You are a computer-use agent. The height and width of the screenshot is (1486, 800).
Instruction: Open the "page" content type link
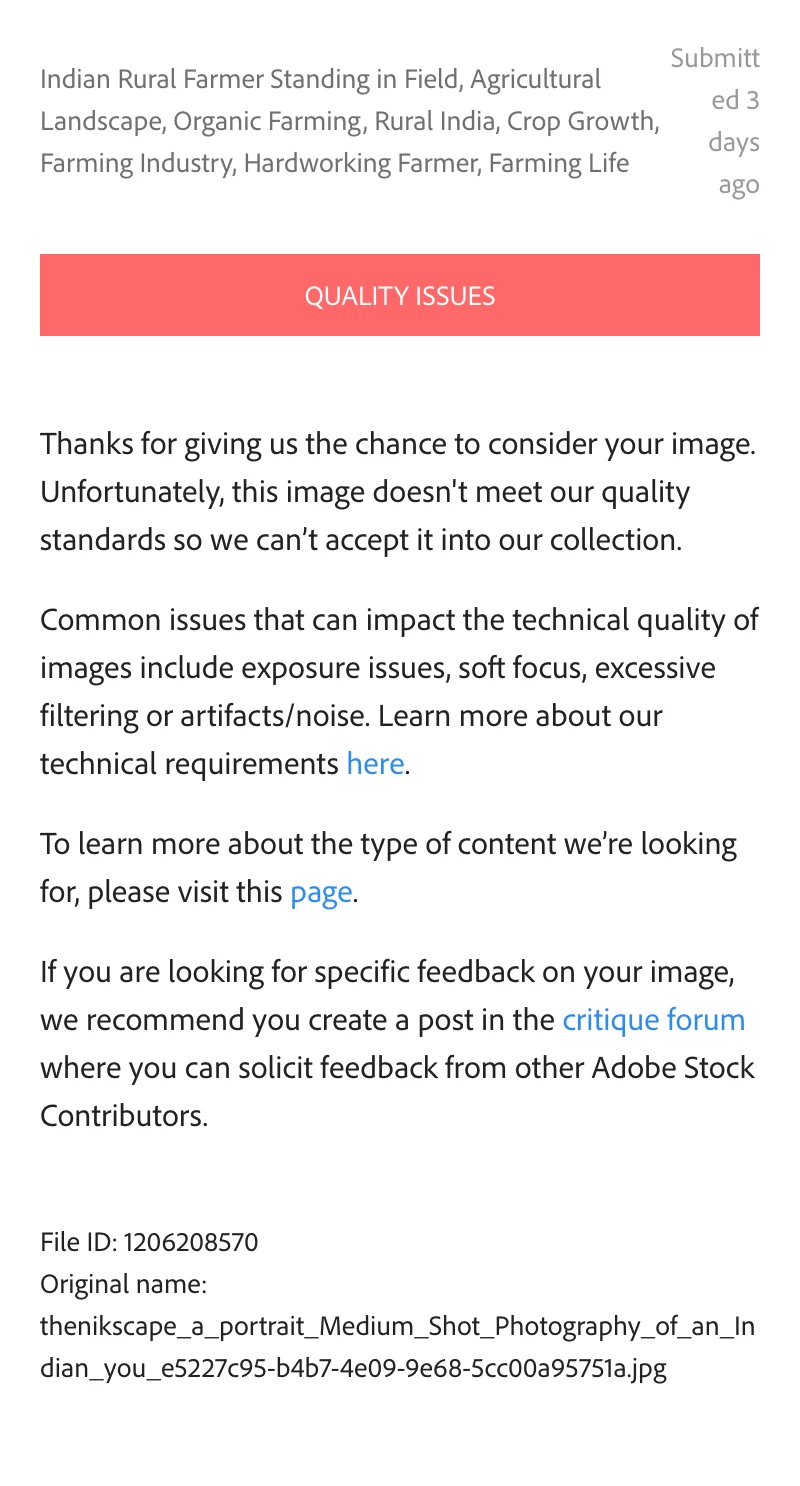click(321, 891)
